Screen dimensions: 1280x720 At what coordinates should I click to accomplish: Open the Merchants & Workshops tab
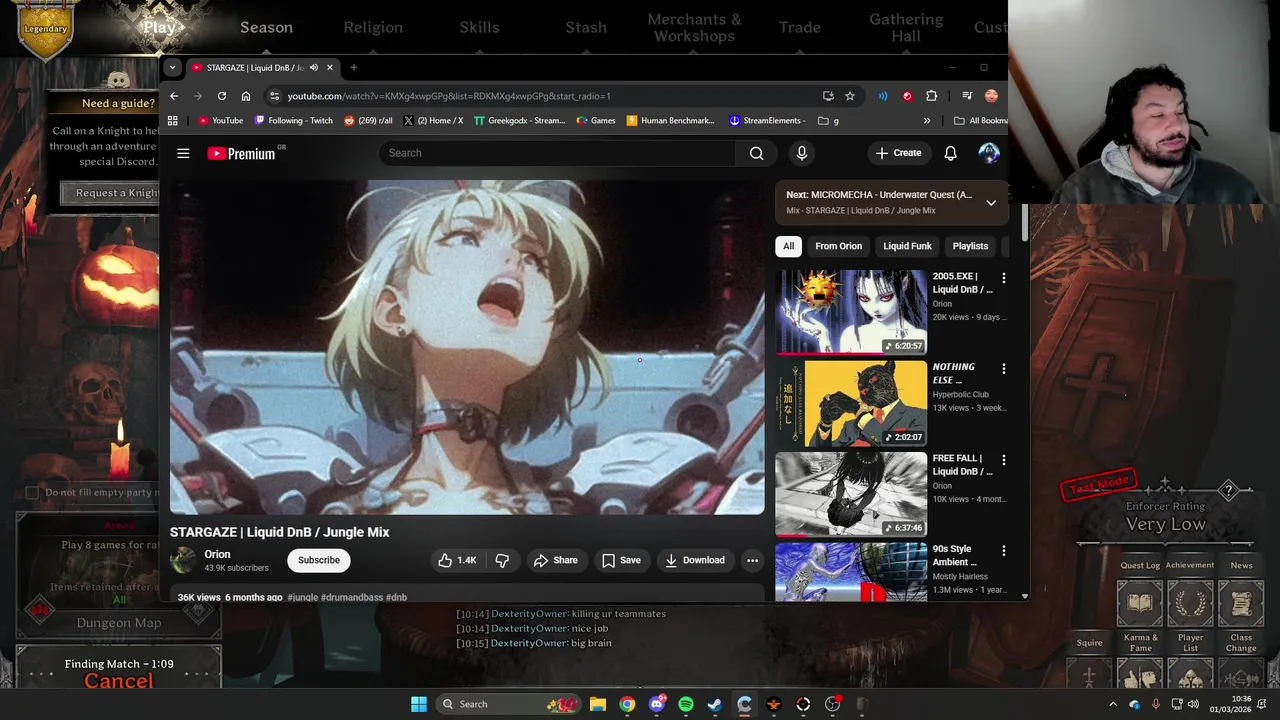point(694,28)
